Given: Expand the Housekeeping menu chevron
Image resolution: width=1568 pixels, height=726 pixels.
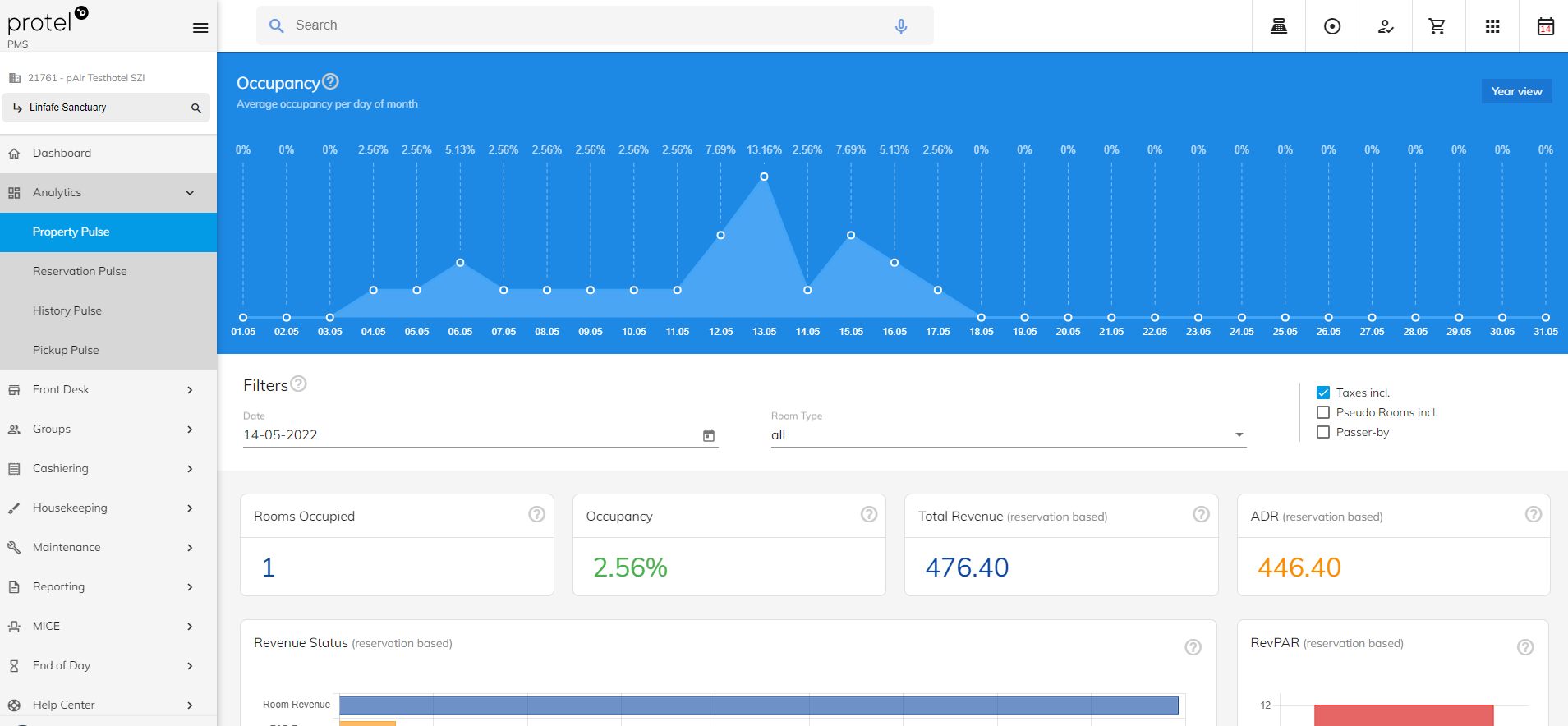Looking at the screenshot, I should pyautogui.click(x=190, y=508).
